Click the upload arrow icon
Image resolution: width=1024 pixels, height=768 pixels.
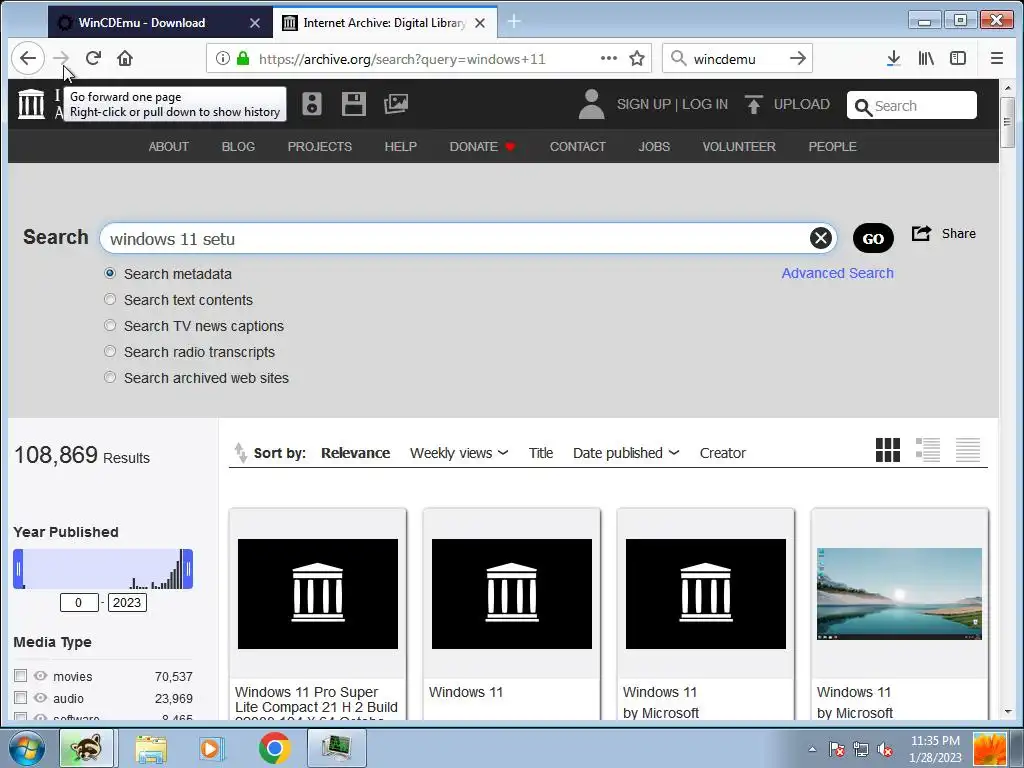click(x=754, y=104)
